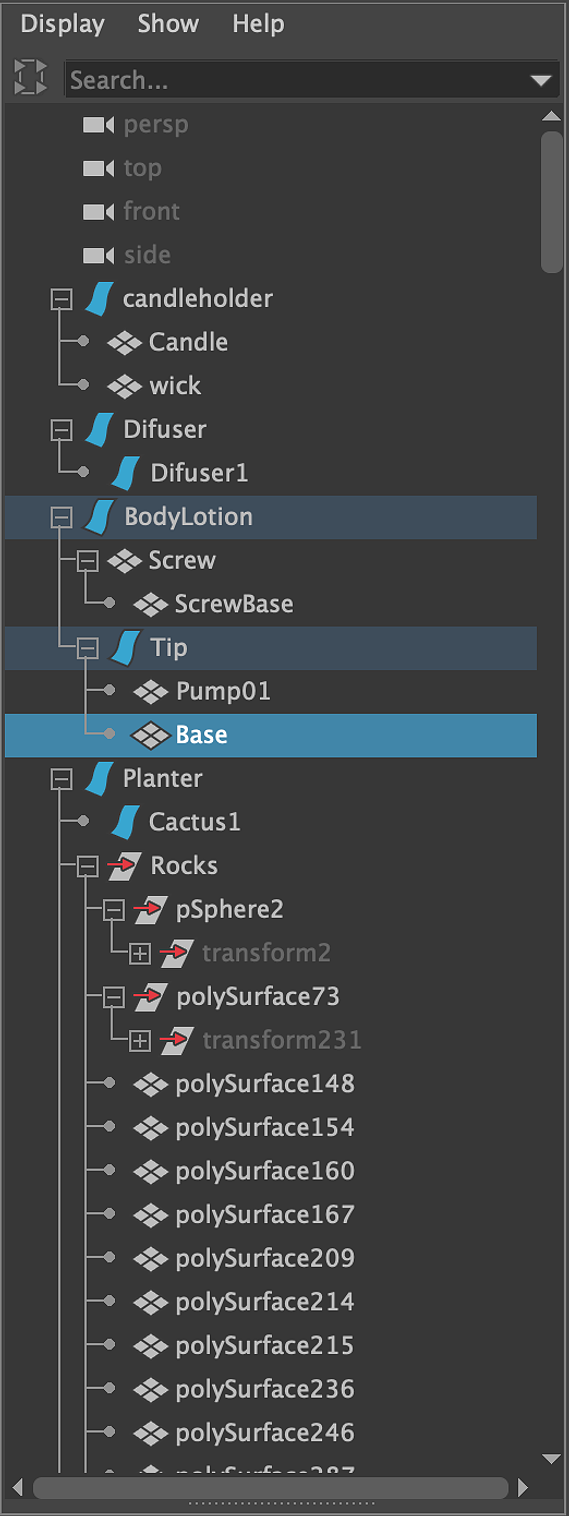The height and width of the screenshot is (1516, 569).
Task: Click the persp camera icon
Action: (x=99, y=125)
